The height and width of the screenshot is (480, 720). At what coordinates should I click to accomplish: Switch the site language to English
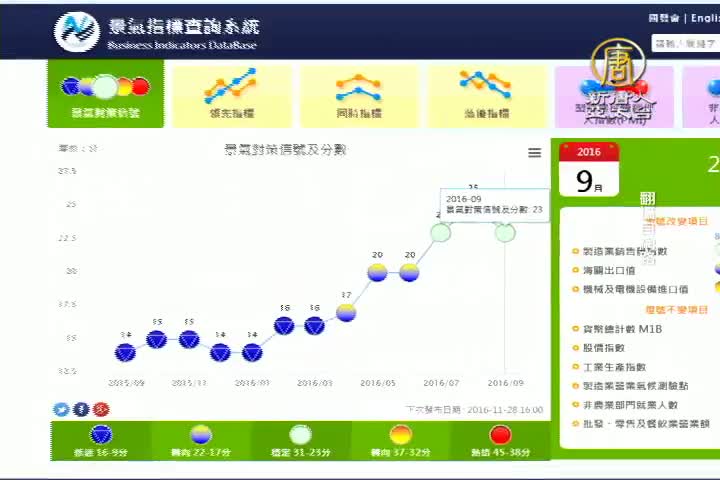703,18
